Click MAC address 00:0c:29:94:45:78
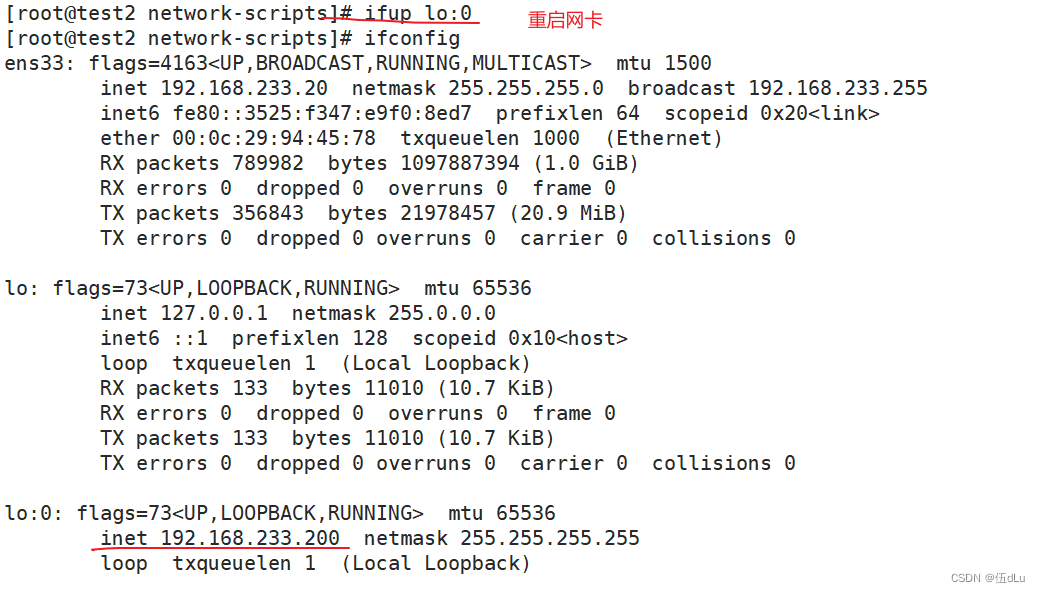 [x=274, y=139]
